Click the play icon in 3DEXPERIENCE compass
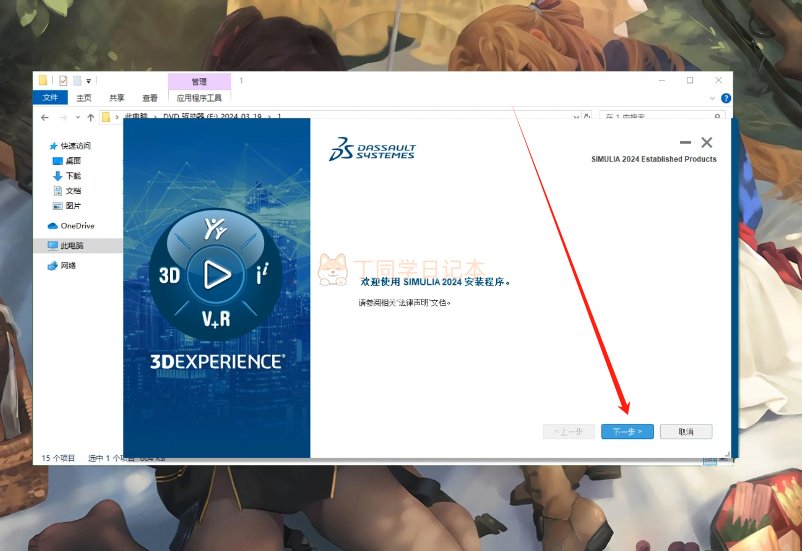 (x=217, y=273)
